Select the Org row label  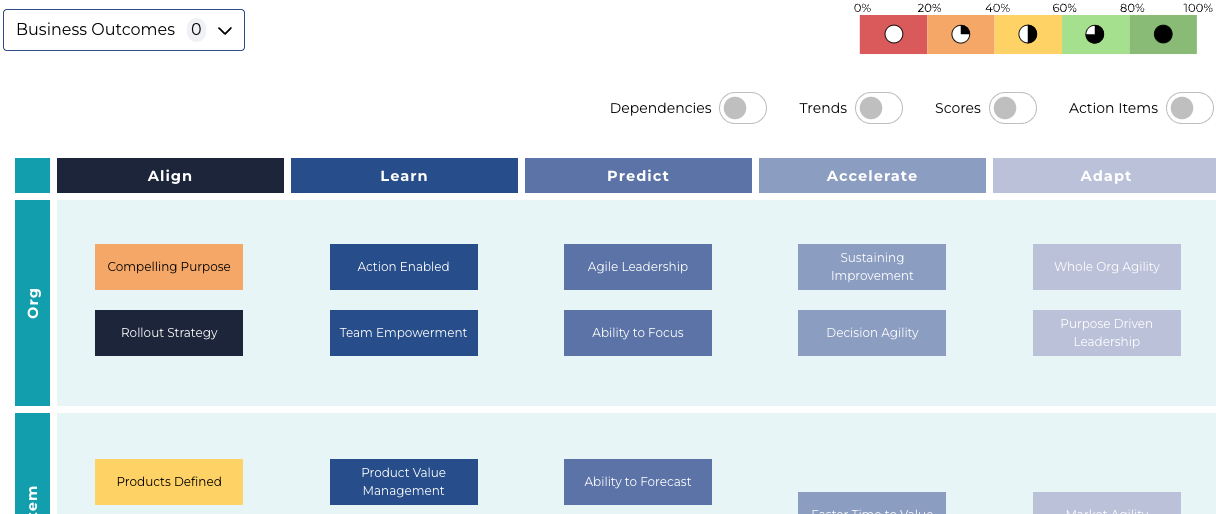[x=32, y=303]
